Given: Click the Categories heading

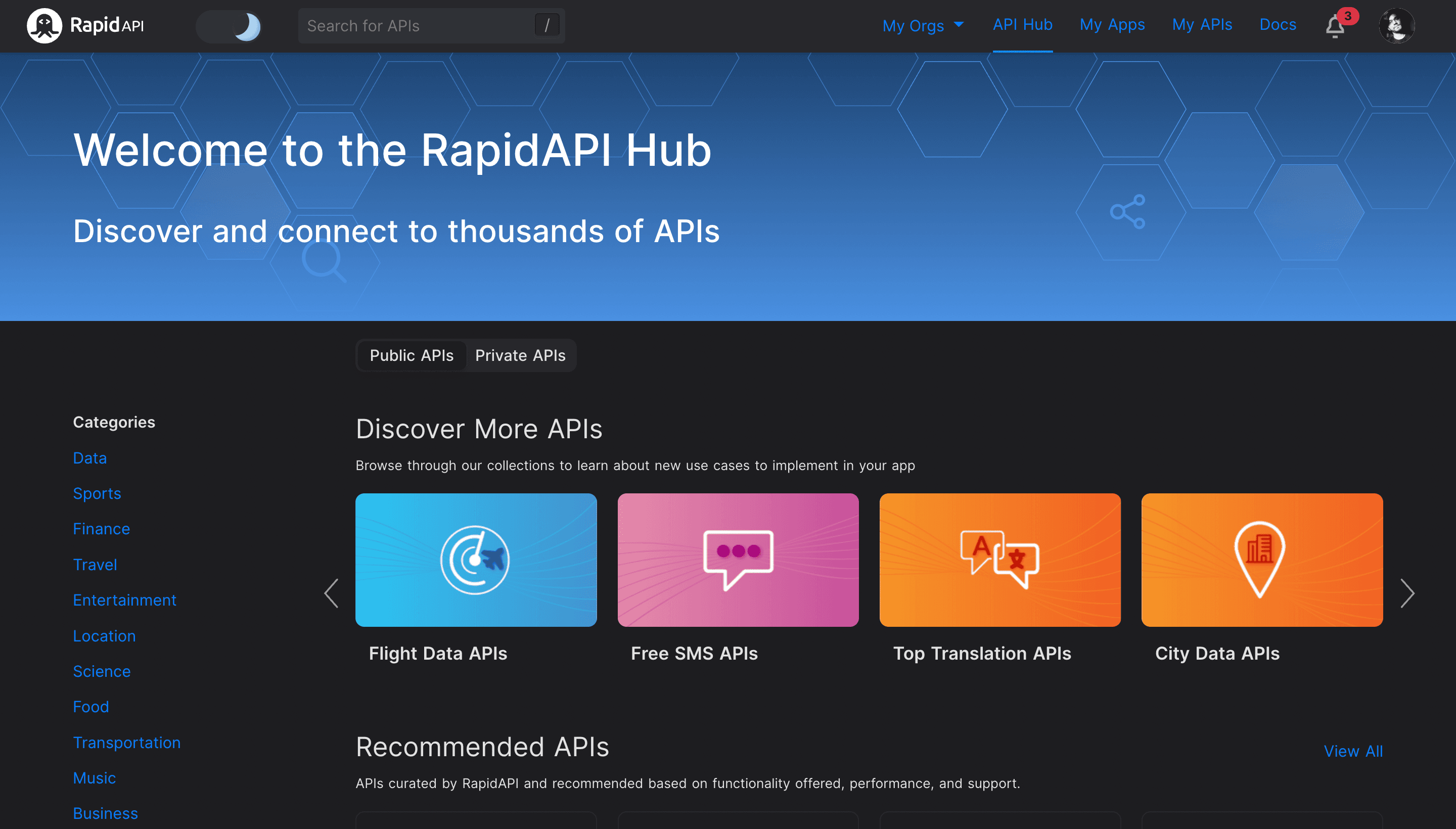Looking at the screenshot, I should click(x=114, y=422).
